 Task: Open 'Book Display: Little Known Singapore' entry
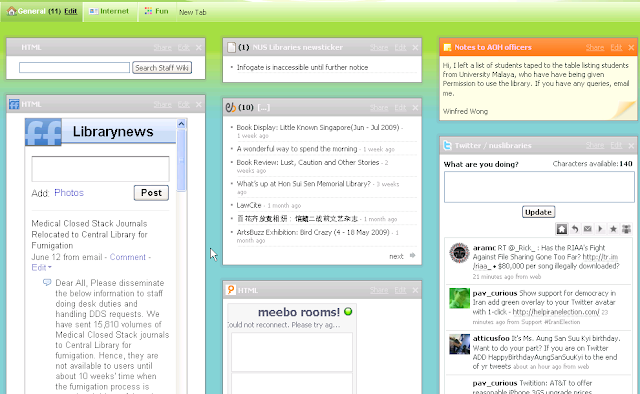tap(318, 127)
